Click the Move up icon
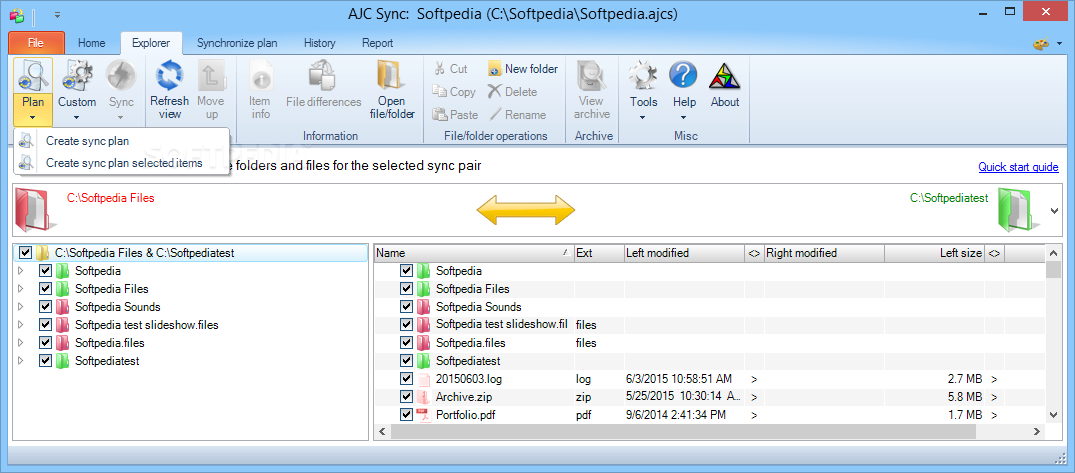The height and width of the screenshot is (473, 1075). [210, 76]
